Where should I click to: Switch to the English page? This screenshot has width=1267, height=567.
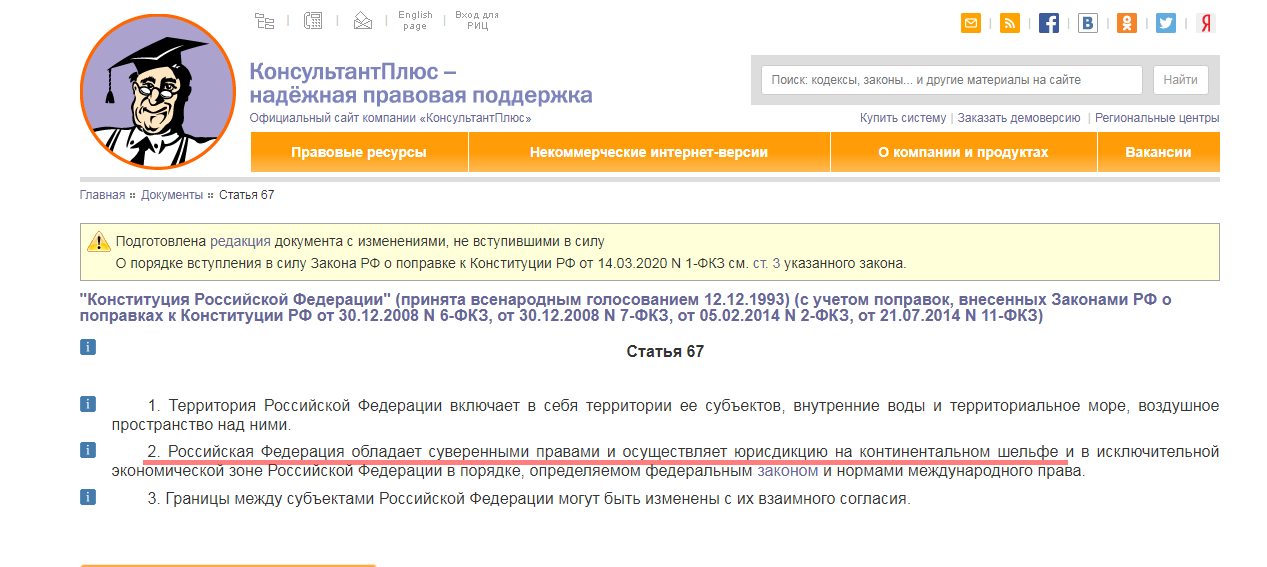coord(415,20)
